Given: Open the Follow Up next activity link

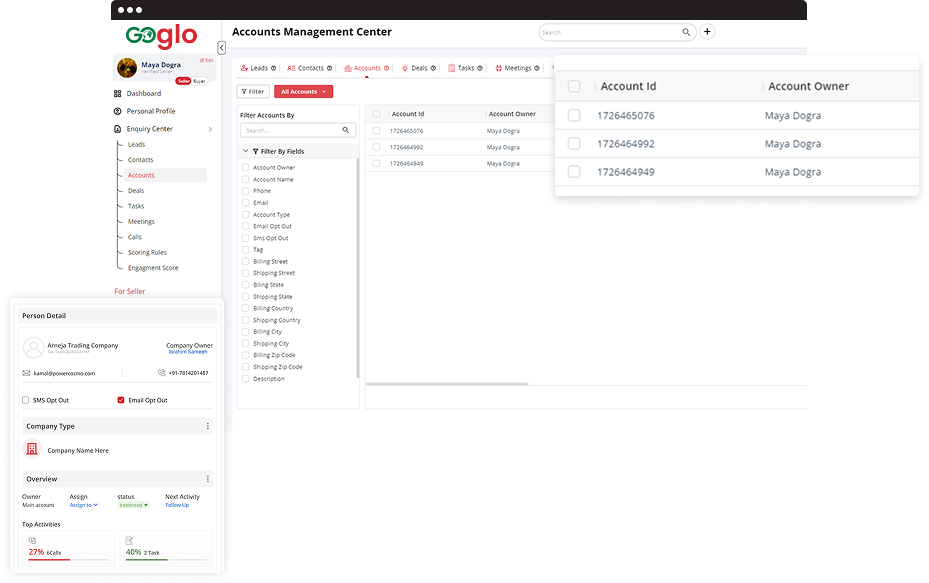Looking at the screenshot, I should 177,505.
